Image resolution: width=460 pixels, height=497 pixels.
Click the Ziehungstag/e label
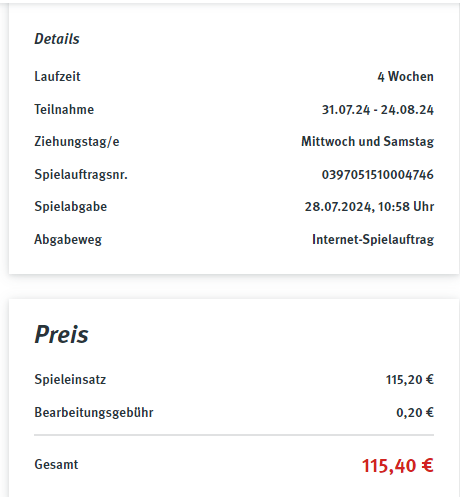[x=77, y=142]
